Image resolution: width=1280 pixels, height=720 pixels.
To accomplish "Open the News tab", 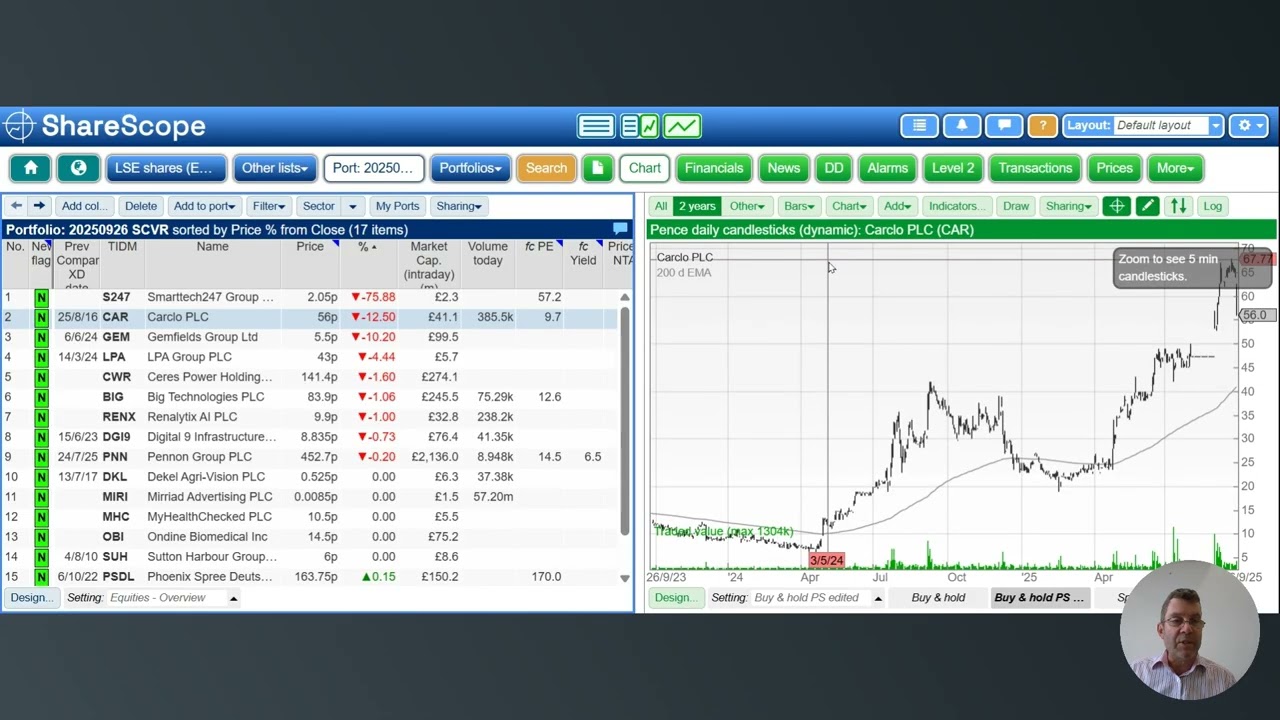I will pos(784,168).
